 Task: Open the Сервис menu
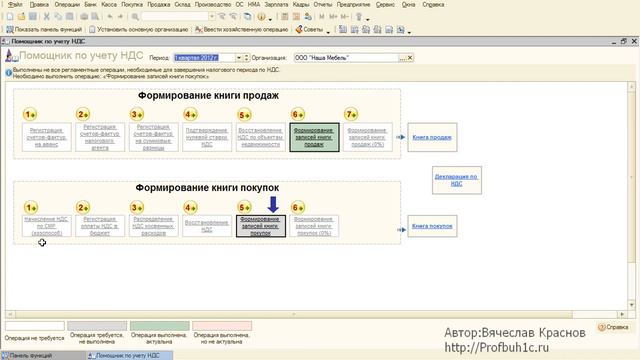pos(385,4)
